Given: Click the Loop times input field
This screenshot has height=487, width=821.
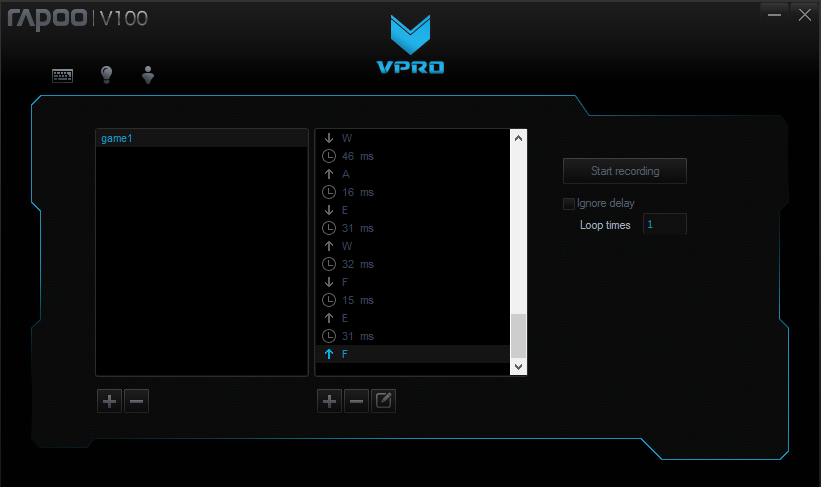Looking at the screenshot, I should [x=664, y=224].
